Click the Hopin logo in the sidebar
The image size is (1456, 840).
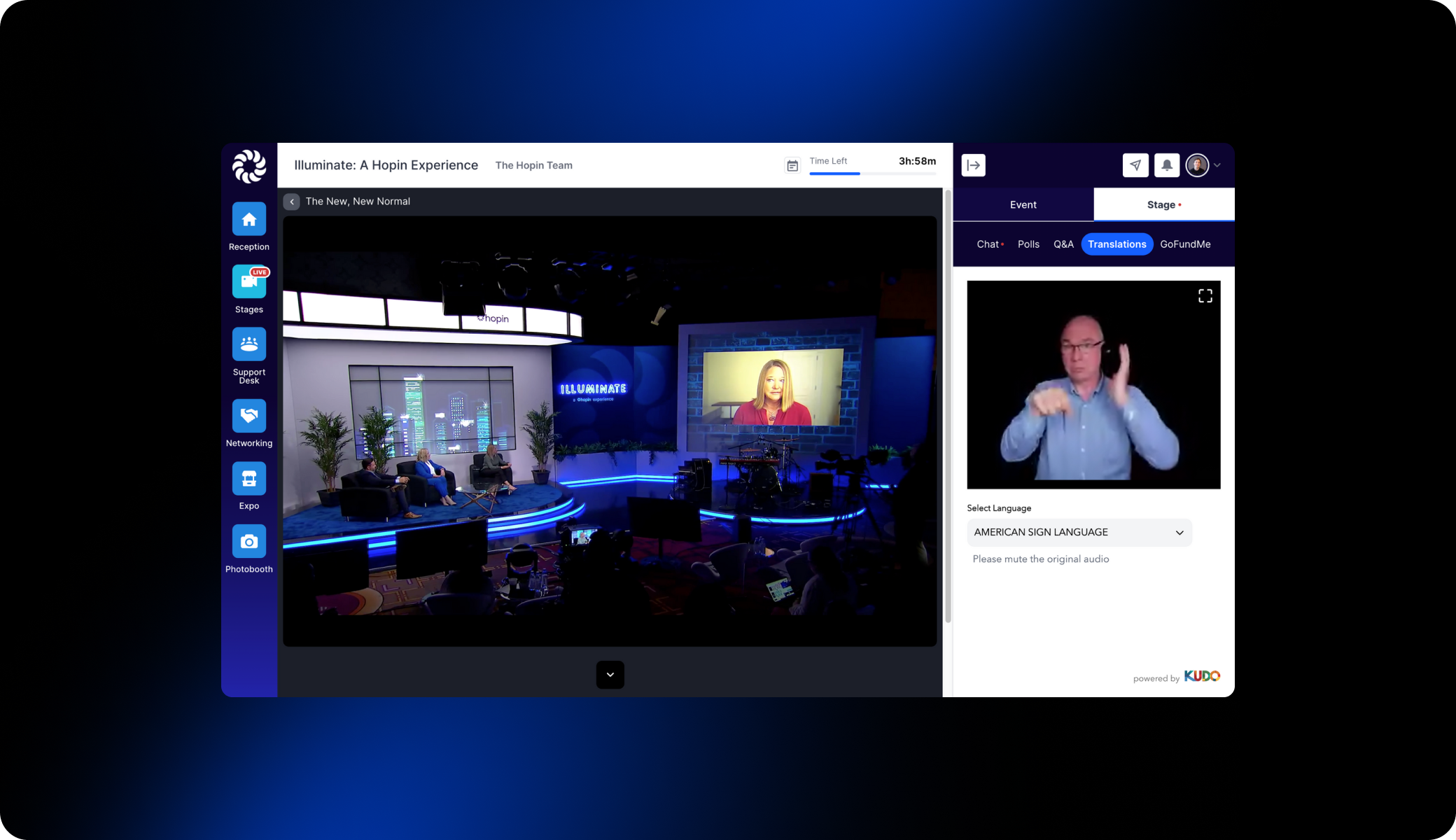point(249,167)
